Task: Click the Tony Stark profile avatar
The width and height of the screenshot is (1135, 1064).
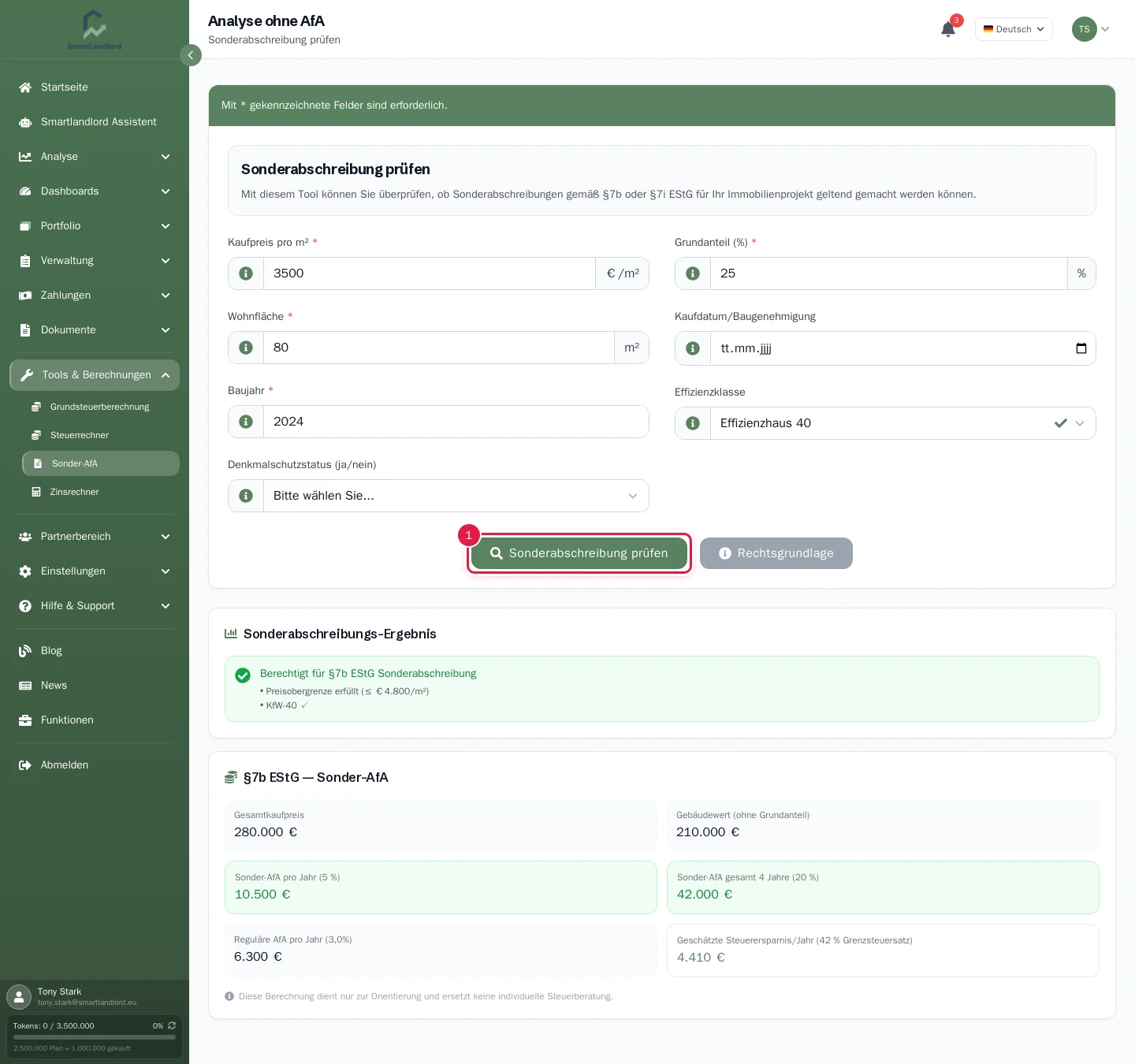Action: coord(19,997)
